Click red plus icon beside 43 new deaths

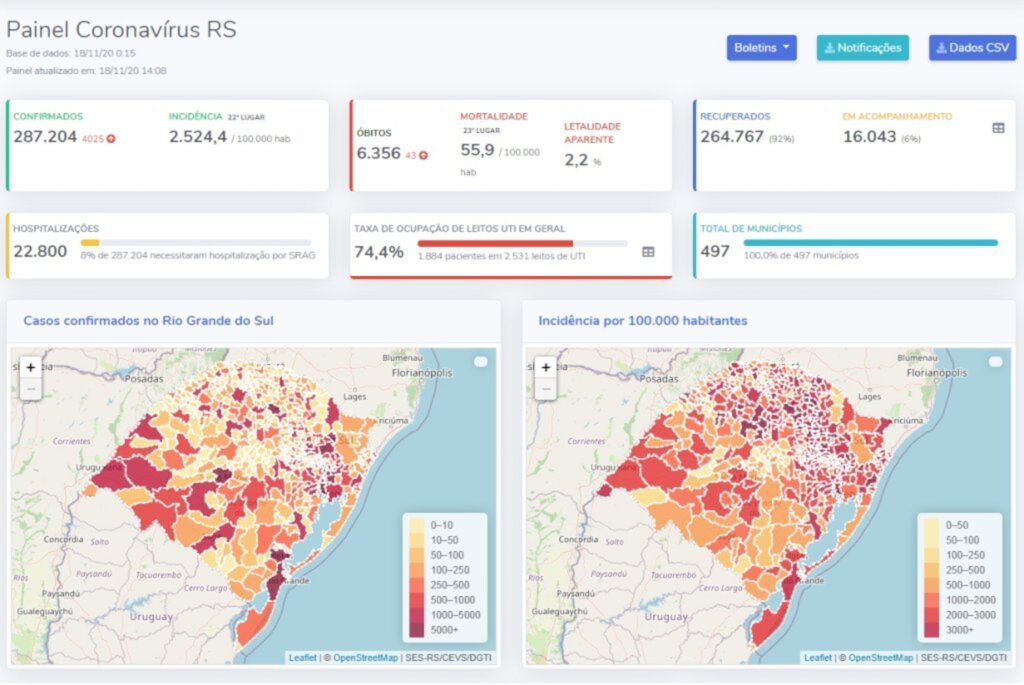click(x=424, y=155)
